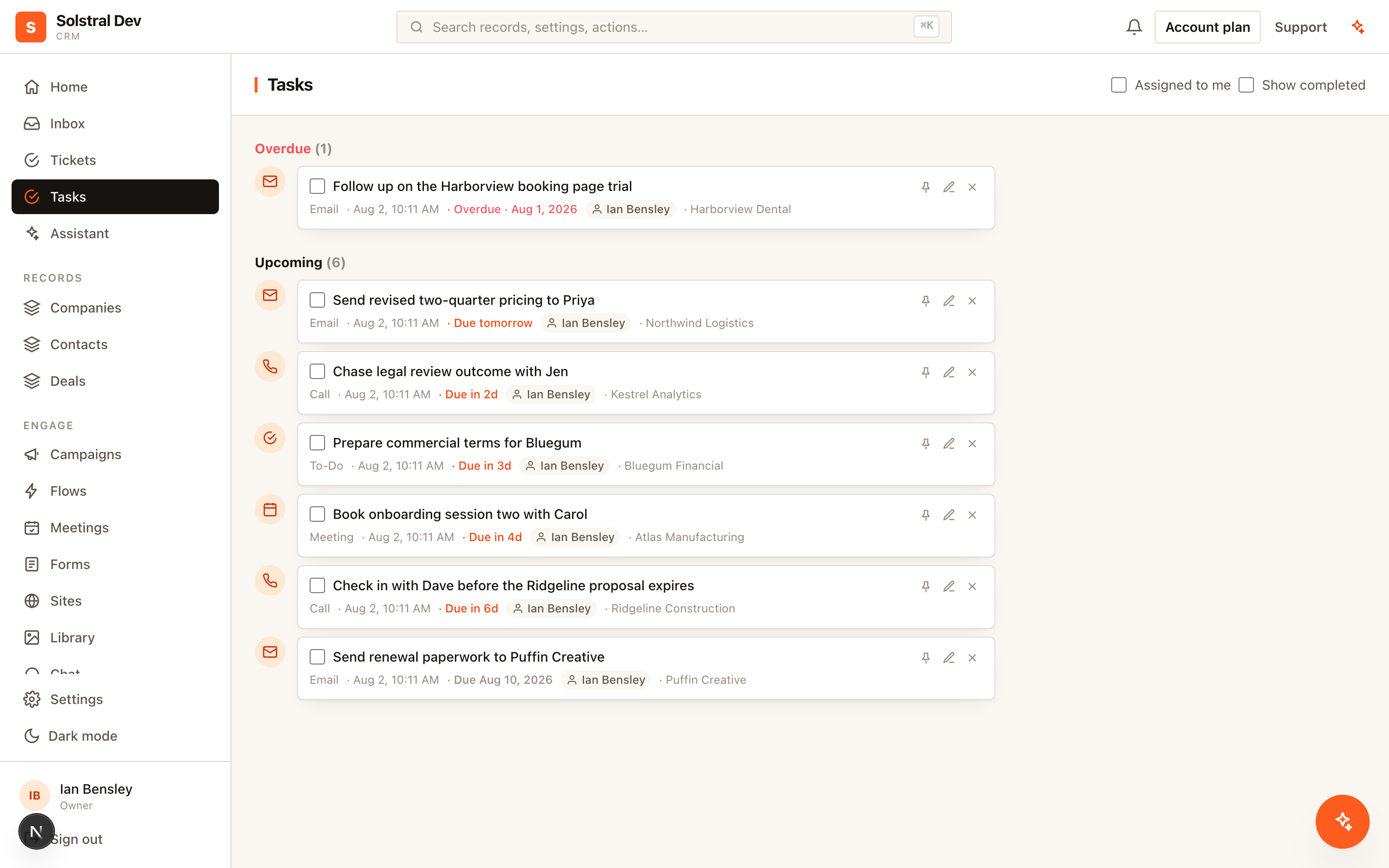Viewport: 1389px width, 868px height.
Task: Click the Ridgeline Construction company text
Action: click(673, 609)
